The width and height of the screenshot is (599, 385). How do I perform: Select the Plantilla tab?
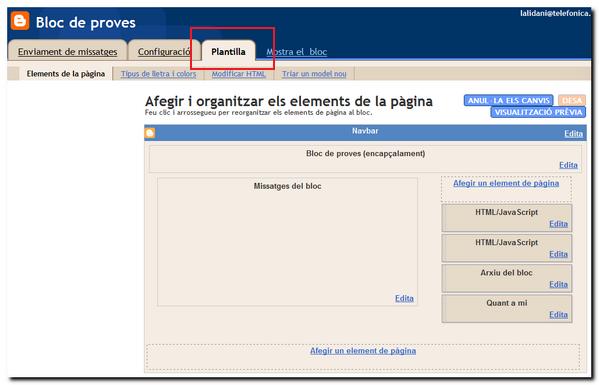pos(228,52)
